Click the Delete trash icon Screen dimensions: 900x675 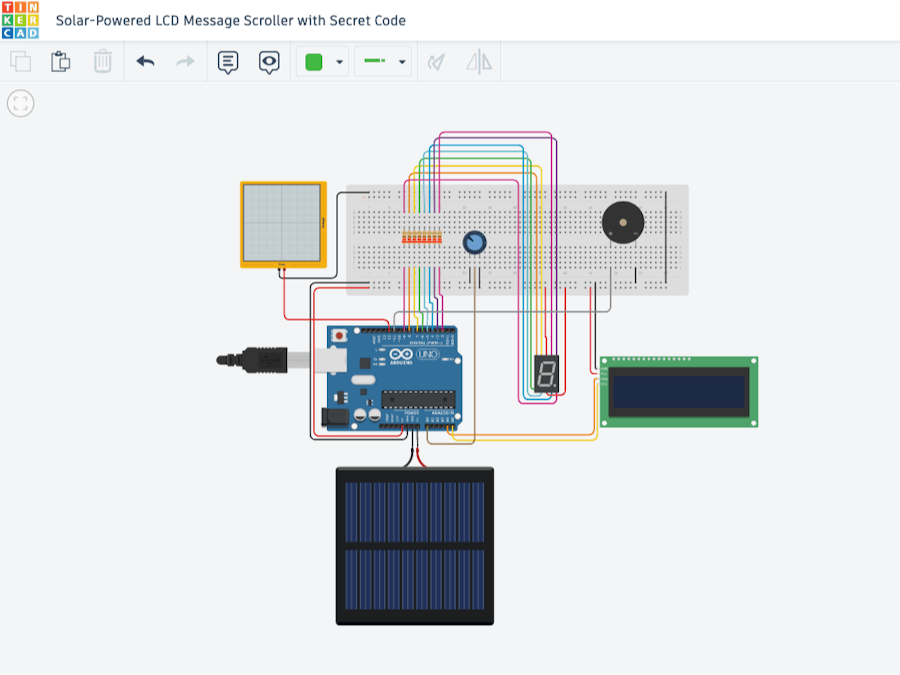[x=103, y=62]
